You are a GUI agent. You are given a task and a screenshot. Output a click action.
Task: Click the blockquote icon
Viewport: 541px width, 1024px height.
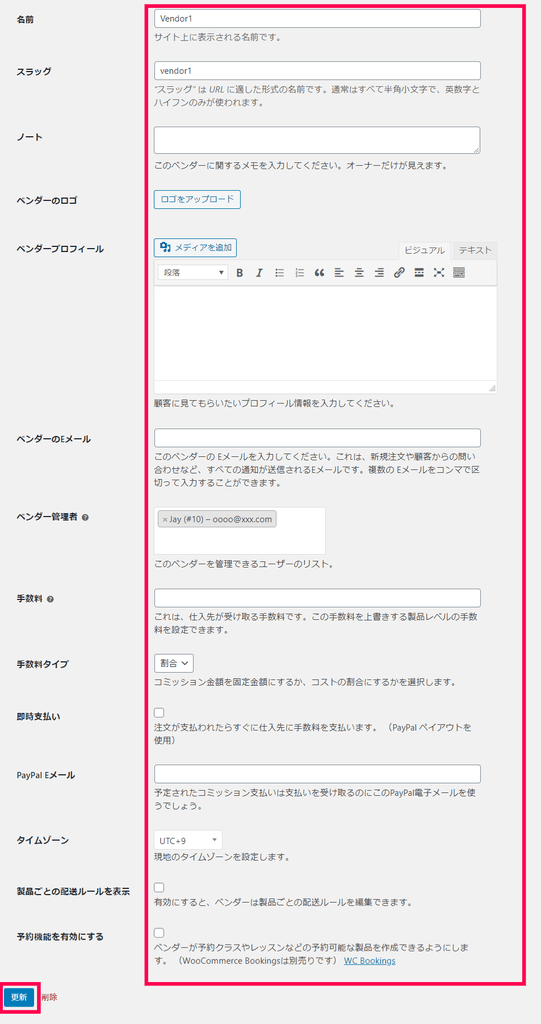pyautogui.click(x=320, y=273)
